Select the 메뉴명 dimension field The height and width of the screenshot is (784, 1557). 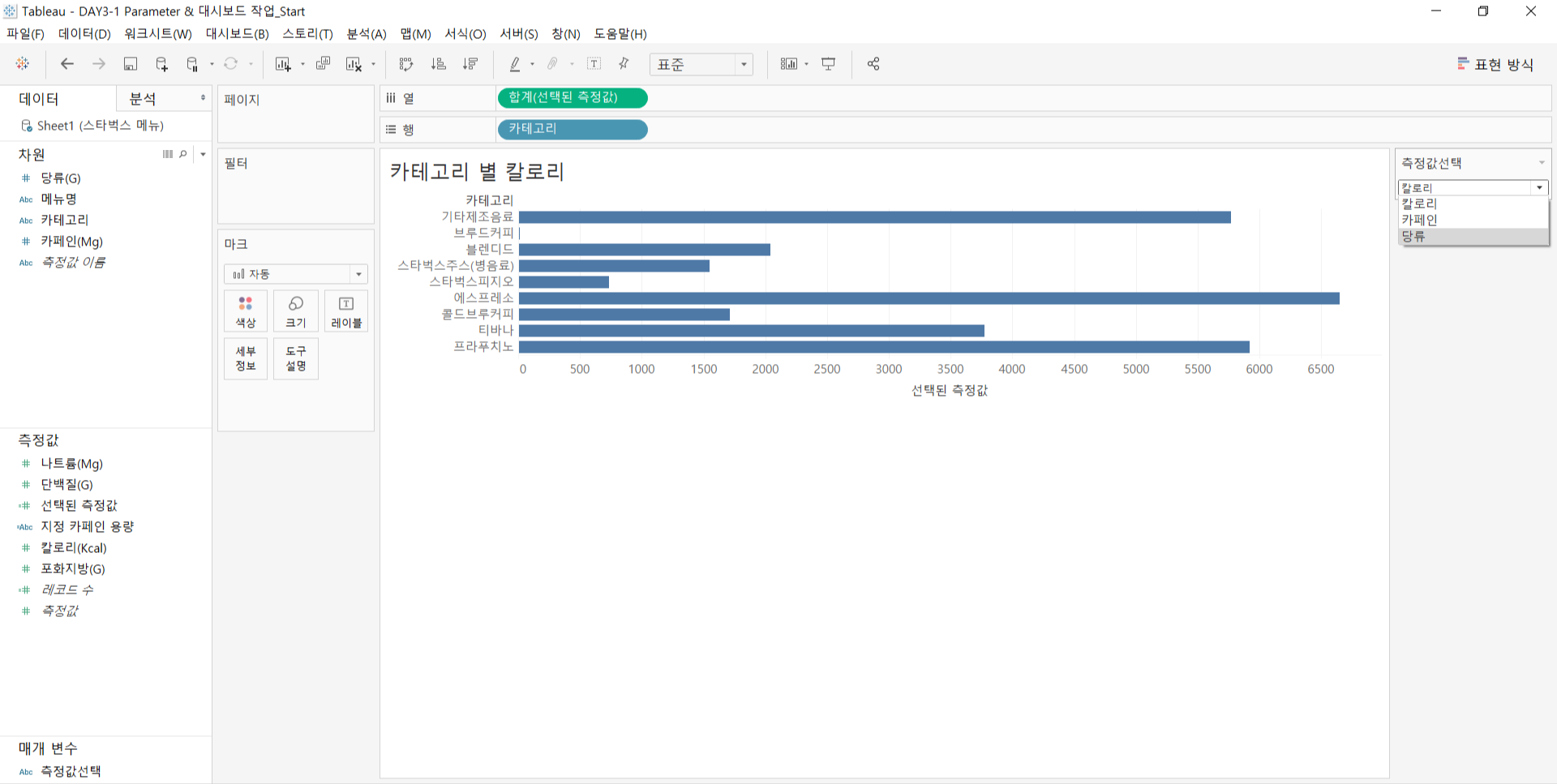click(58, 199)
